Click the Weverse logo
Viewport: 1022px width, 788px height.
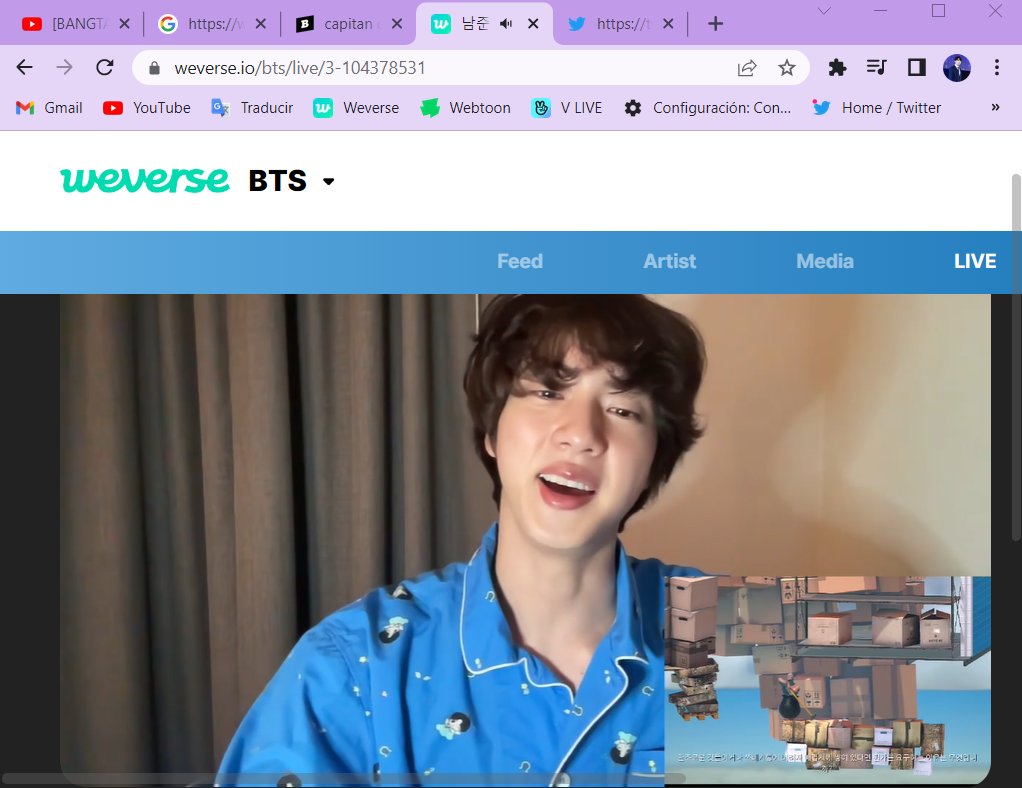tap(145, 180)
